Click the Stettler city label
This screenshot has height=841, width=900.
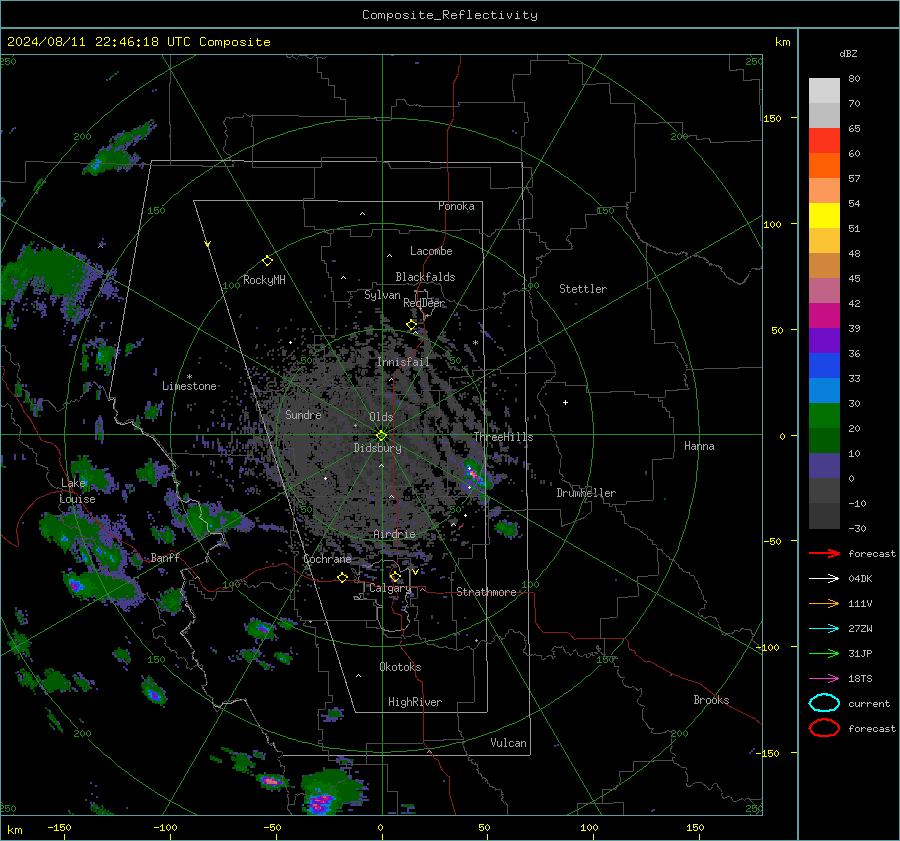point(583,289)
